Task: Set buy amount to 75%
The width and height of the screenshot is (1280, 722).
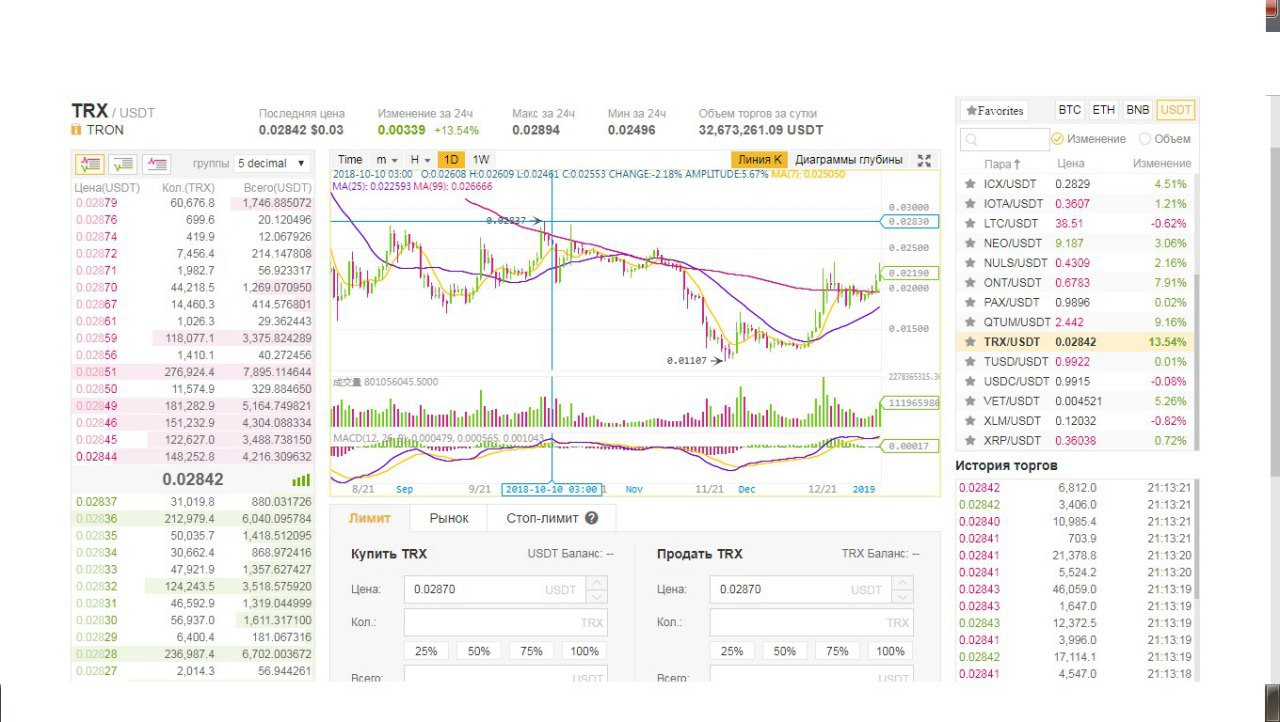Action: 531,651
